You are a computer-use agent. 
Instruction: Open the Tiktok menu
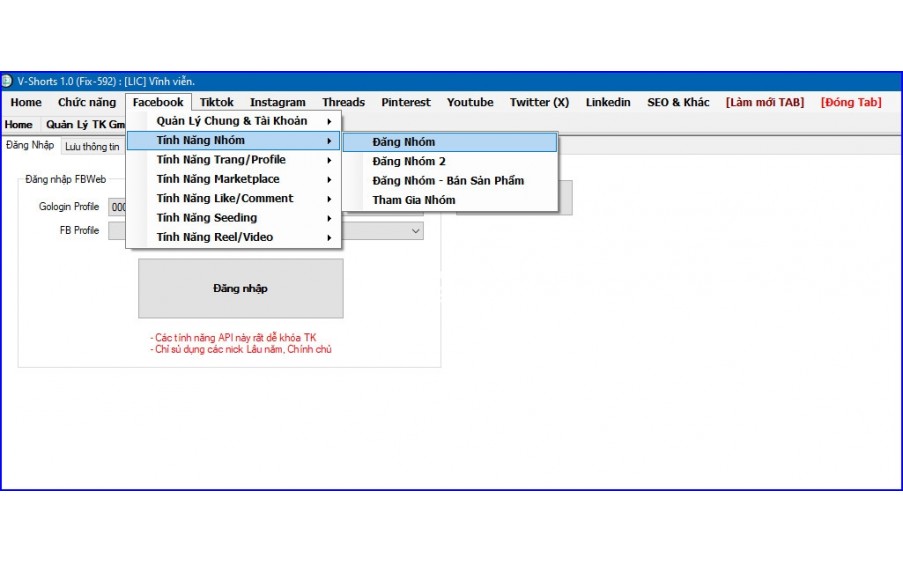[x=217, y=102]
